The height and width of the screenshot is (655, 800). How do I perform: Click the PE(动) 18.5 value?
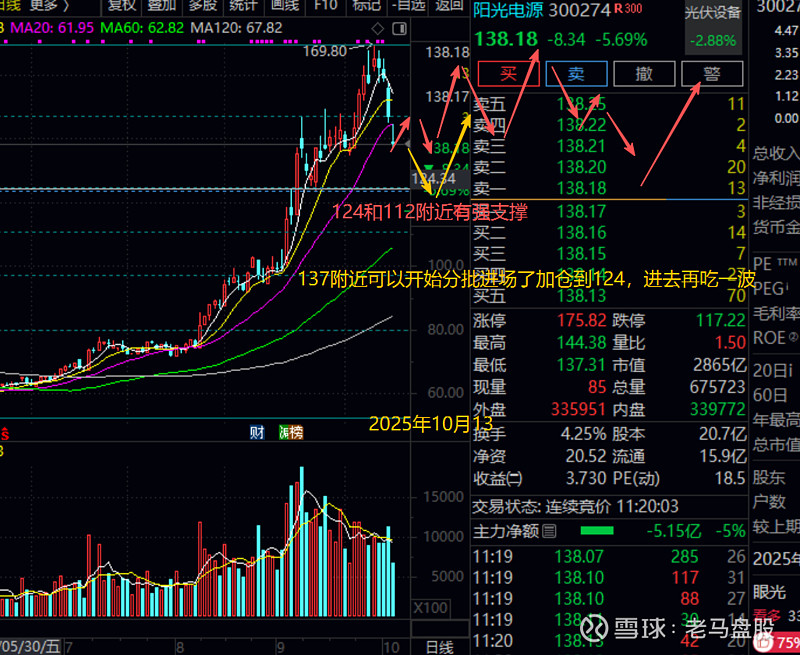(x=730, y=478)
